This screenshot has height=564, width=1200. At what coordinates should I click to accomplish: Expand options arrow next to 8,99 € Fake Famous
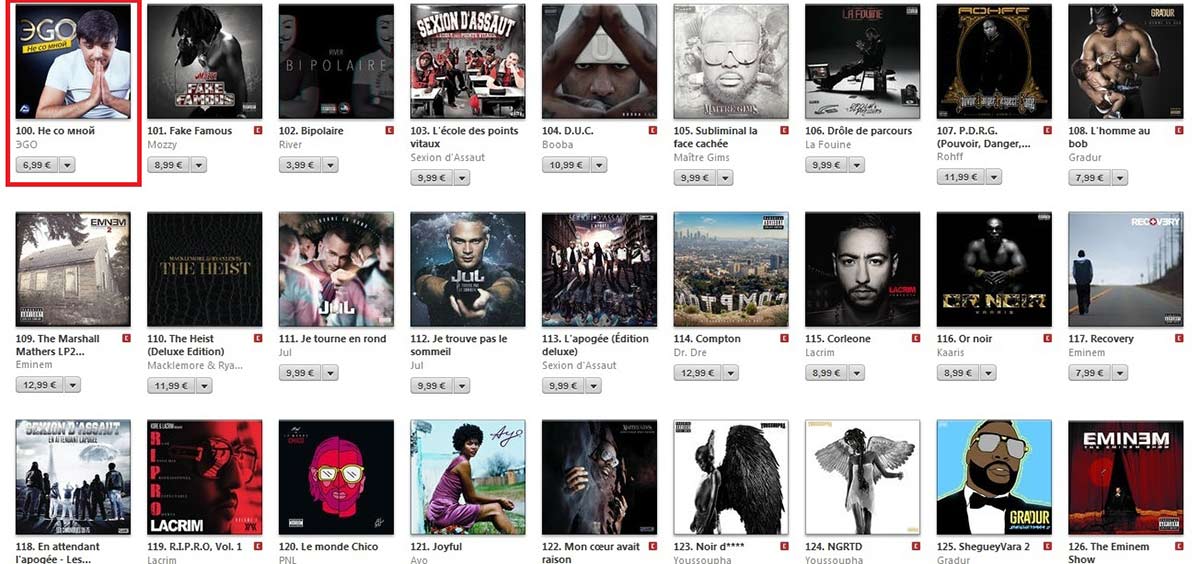tap(198, 164)
